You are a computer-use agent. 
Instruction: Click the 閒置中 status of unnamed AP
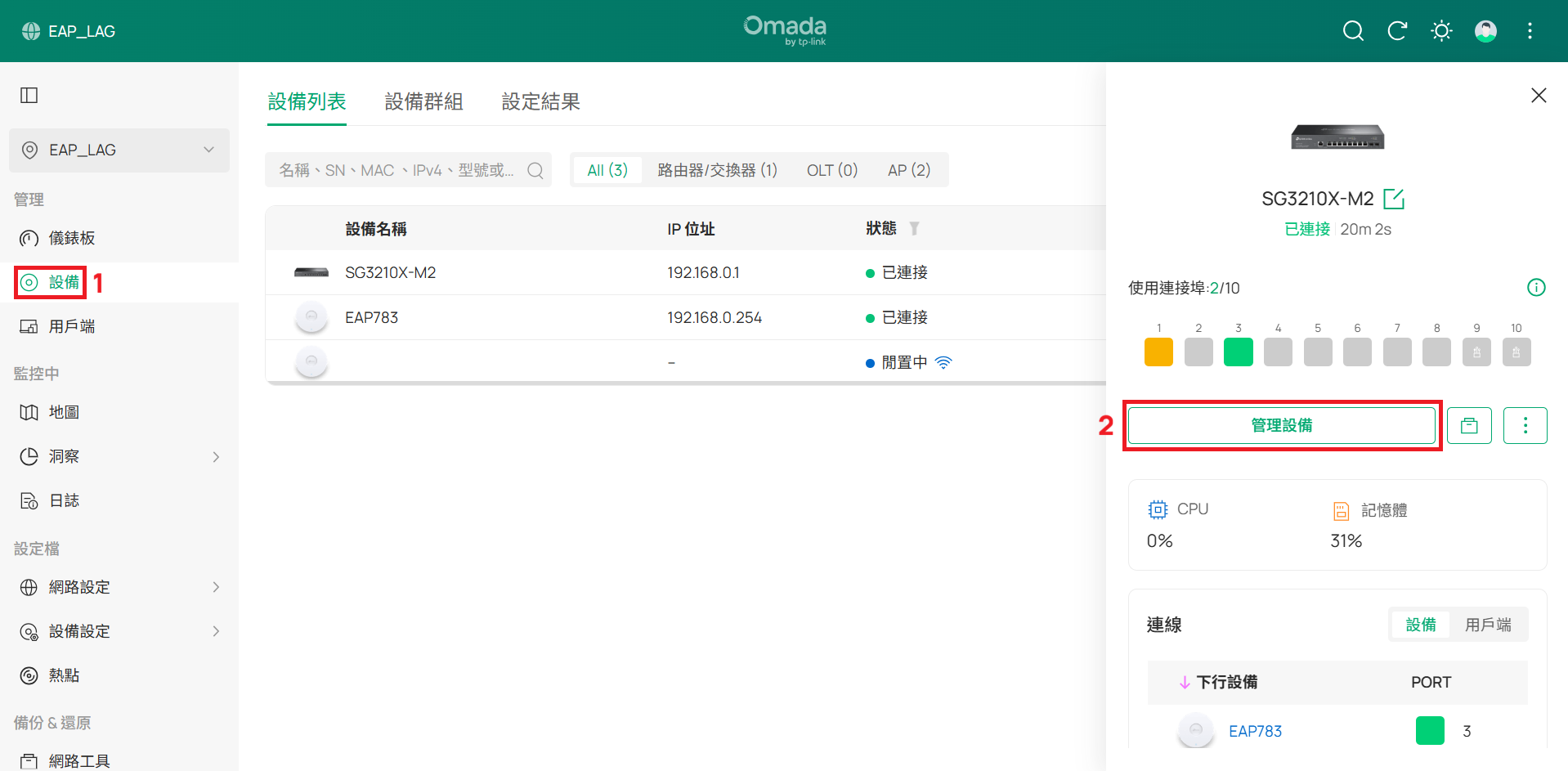pyautogui.click(x=904, y=362)
